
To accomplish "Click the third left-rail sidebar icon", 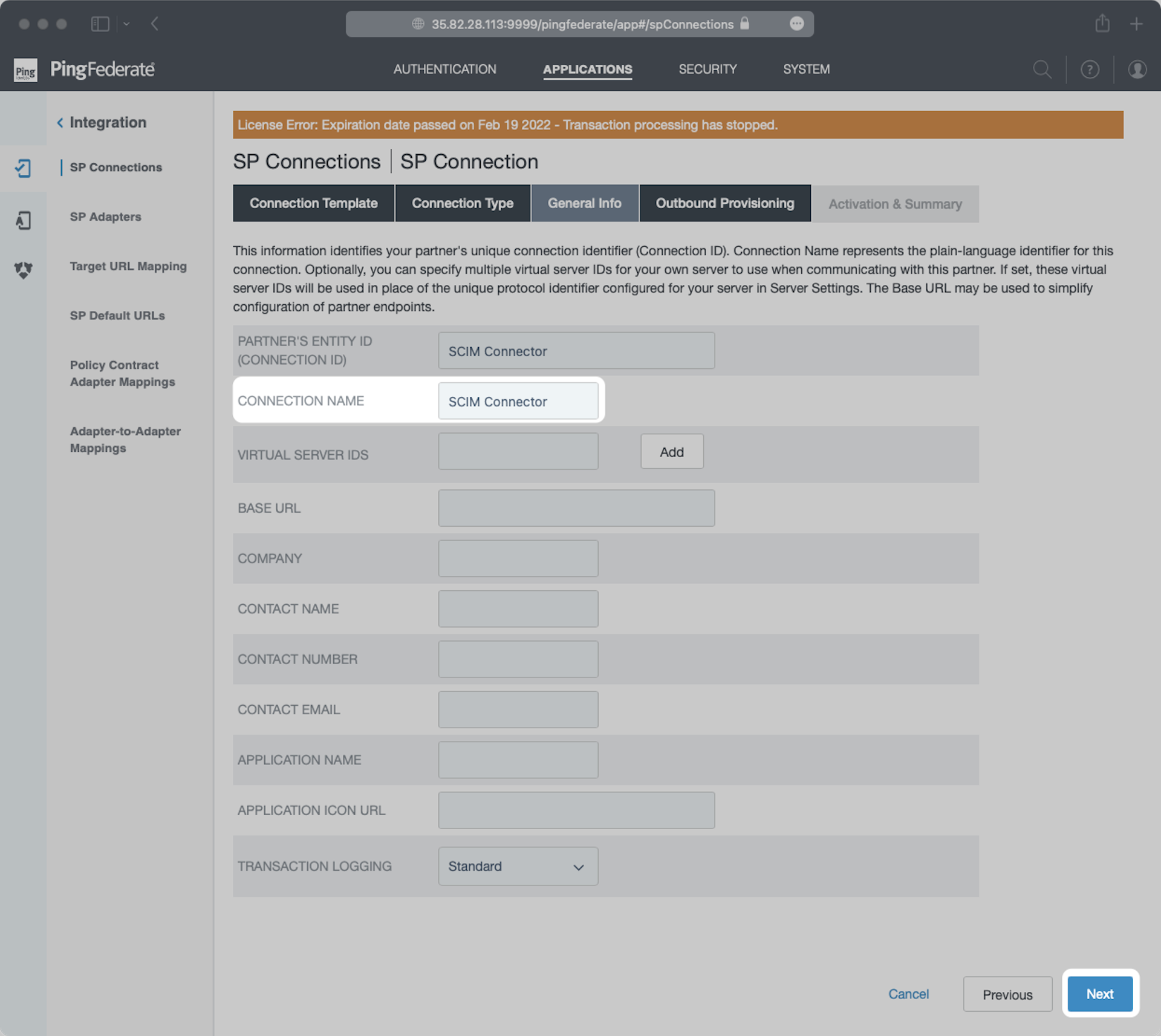I will tap(23, 270).
